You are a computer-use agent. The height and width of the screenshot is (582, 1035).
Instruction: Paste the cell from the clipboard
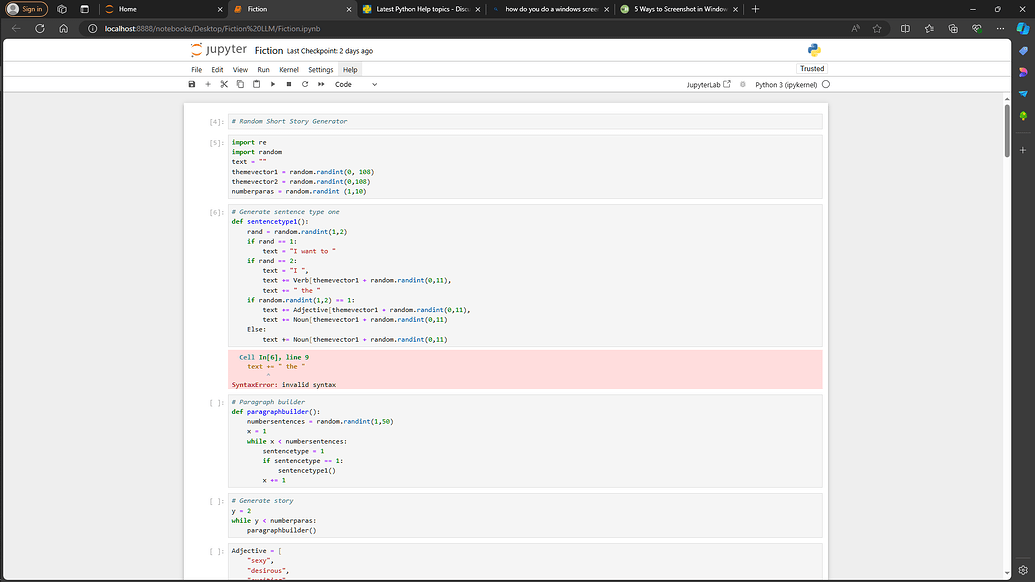coord(257,84)
